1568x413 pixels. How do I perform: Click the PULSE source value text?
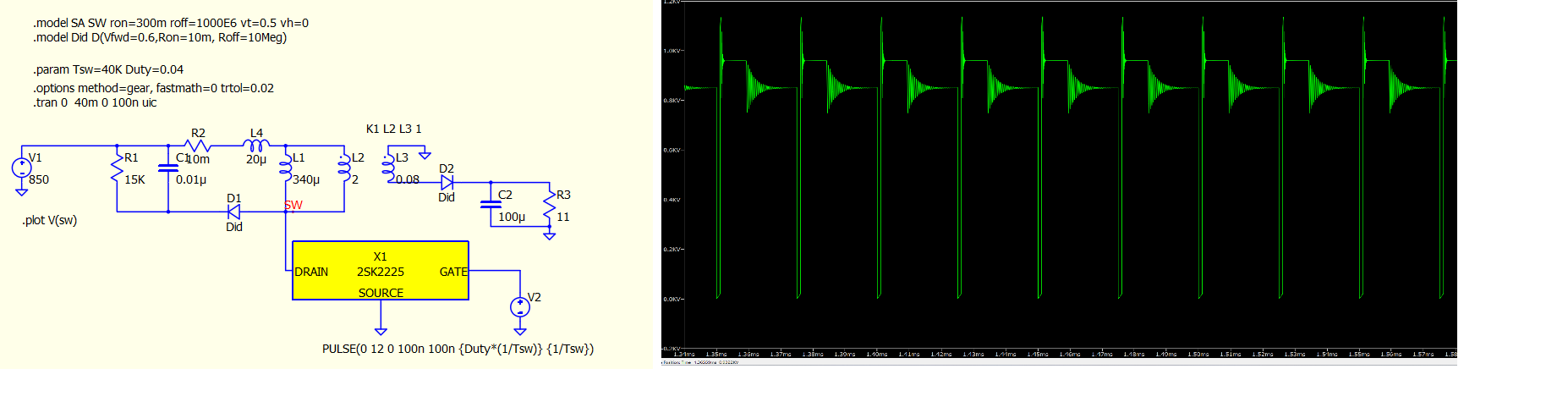coord(458,349)
